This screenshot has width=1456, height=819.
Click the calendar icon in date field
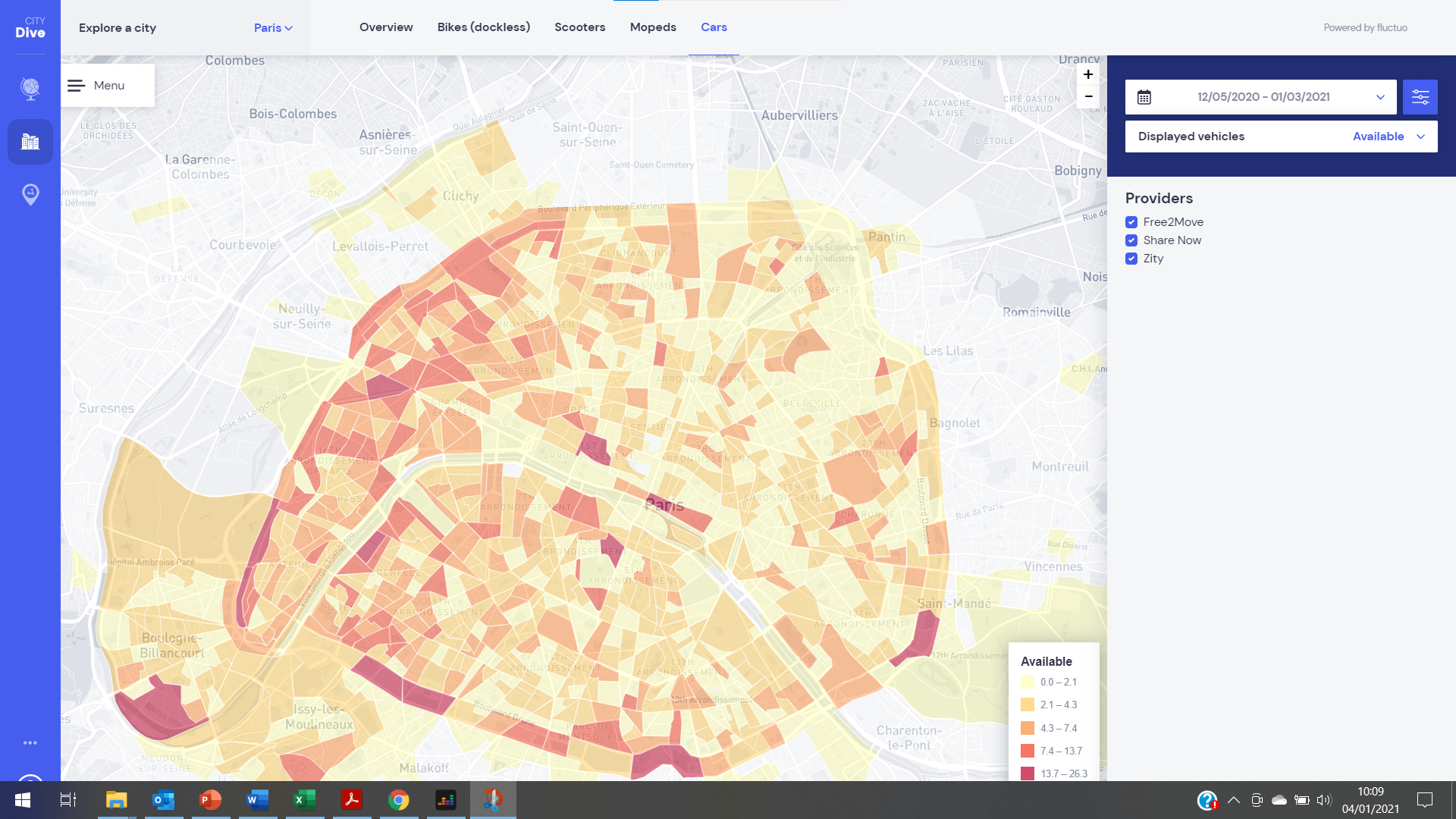tap(1144, 97)
